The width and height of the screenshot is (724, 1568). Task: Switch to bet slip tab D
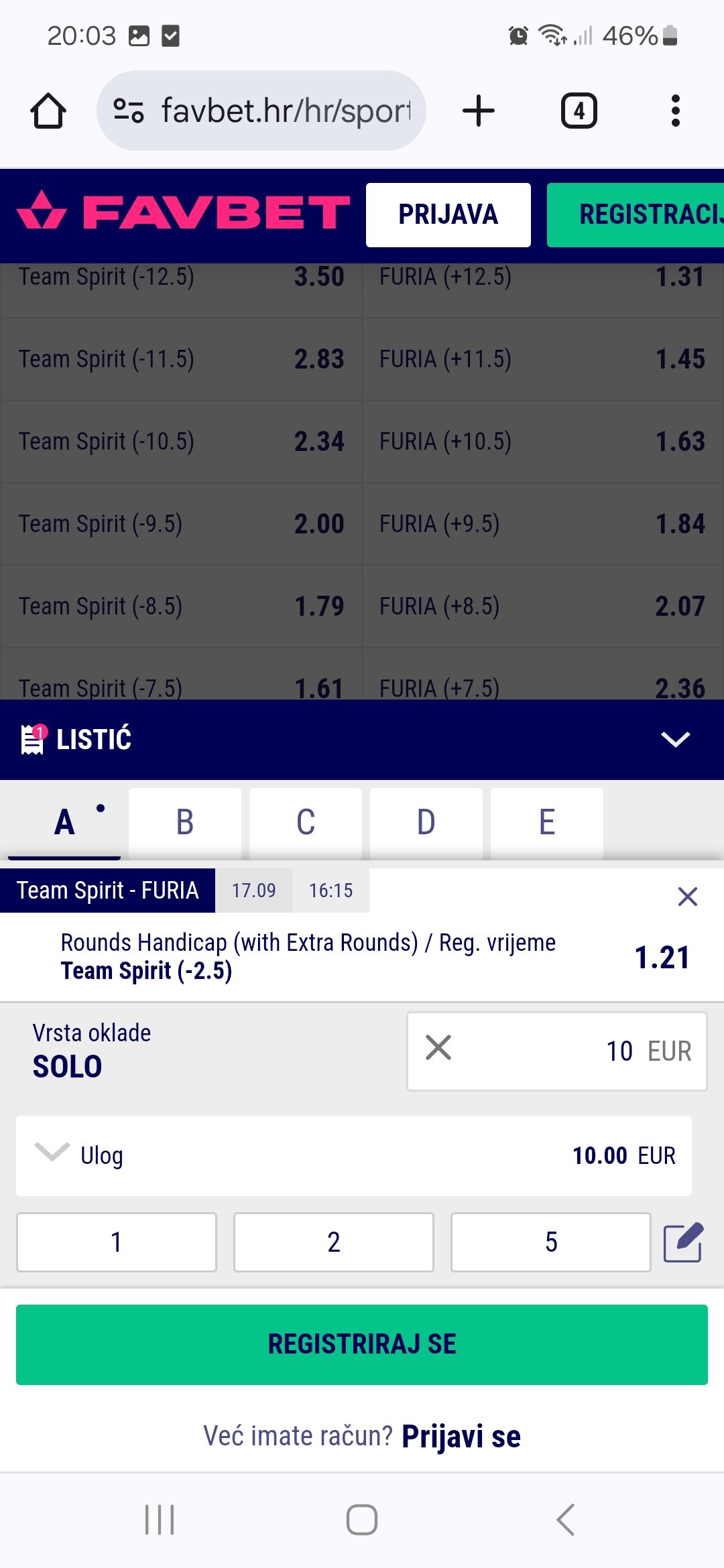[426, 822]
